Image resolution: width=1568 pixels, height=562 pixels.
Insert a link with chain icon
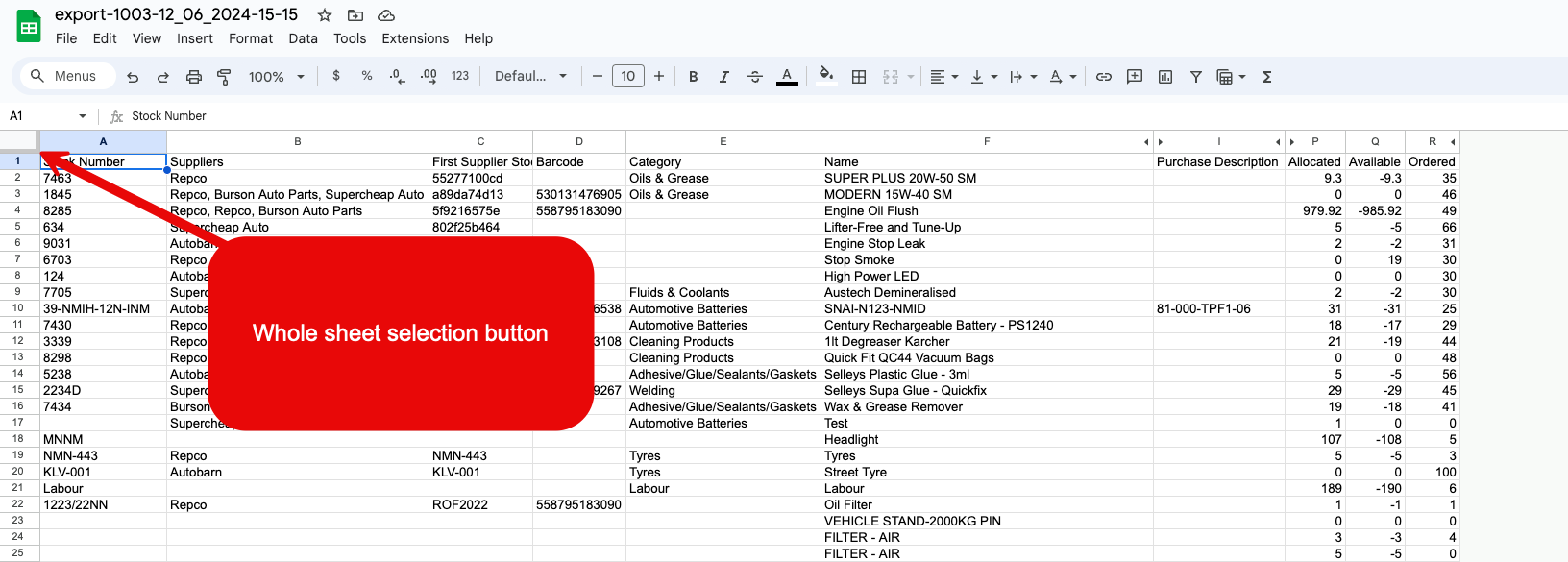tap(1104, 77)
